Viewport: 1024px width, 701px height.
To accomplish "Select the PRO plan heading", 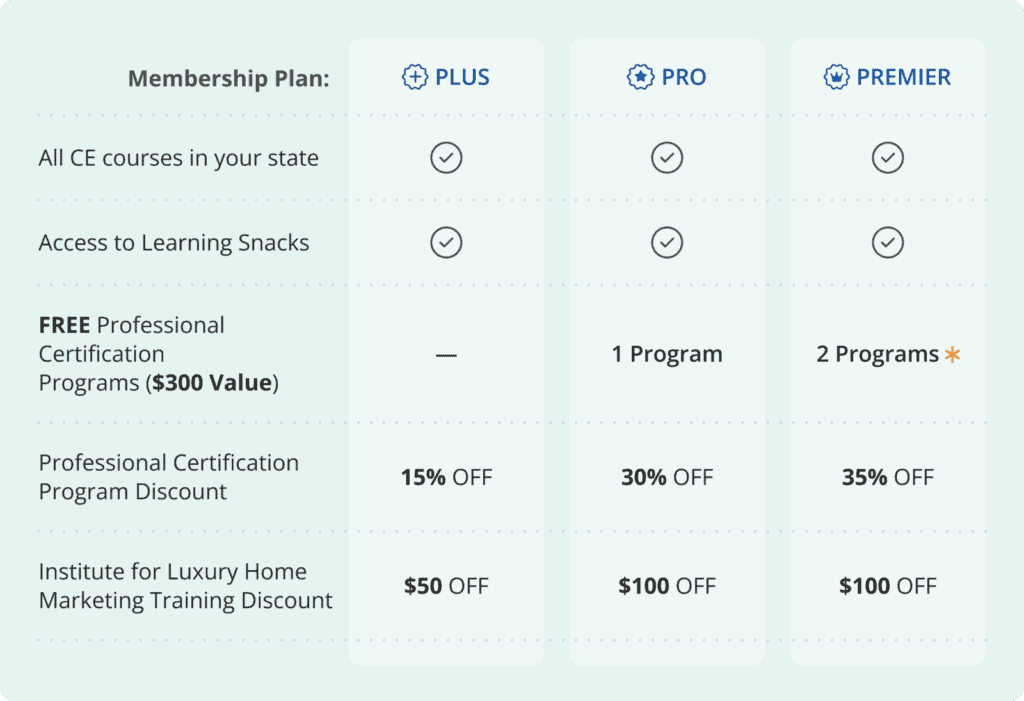I will point(684,77).
